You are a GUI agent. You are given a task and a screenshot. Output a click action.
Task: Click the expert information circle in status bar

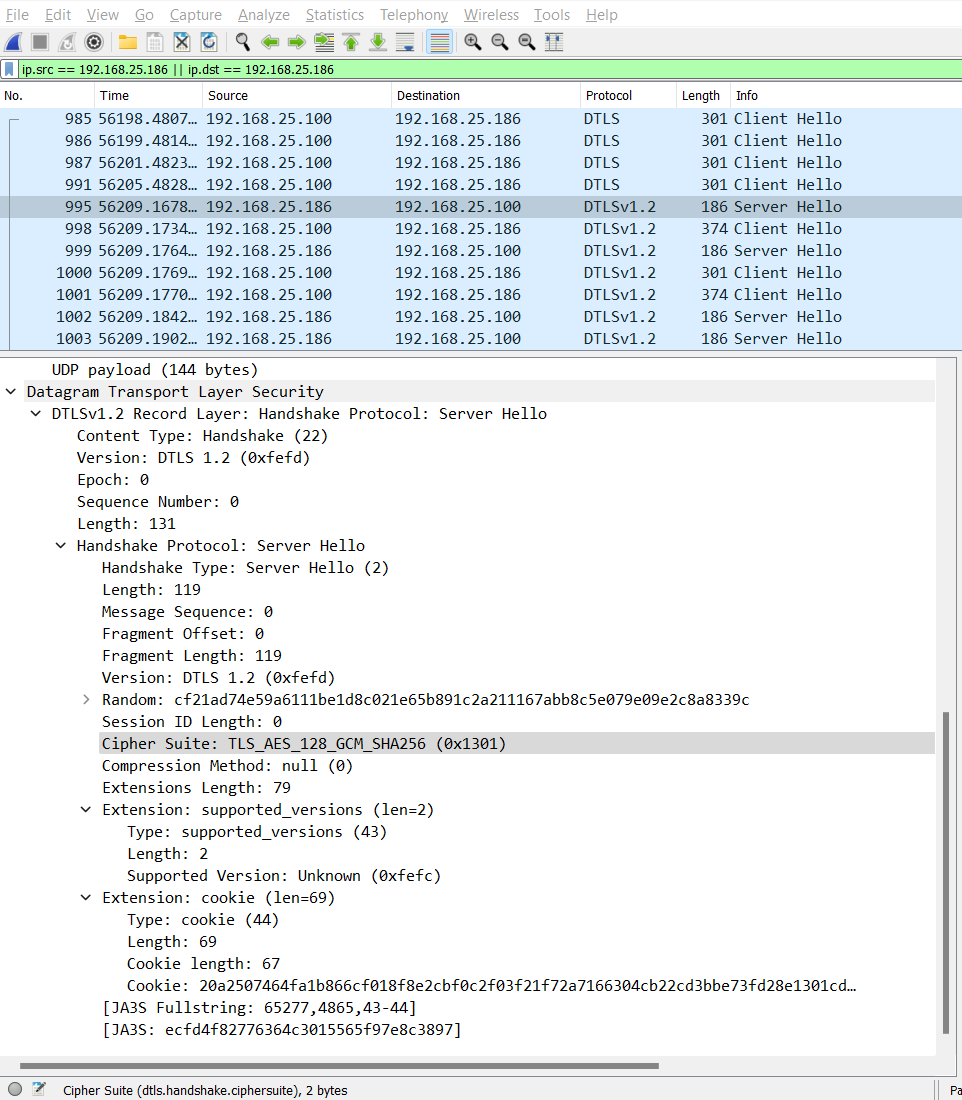[x=15, y=1089]
